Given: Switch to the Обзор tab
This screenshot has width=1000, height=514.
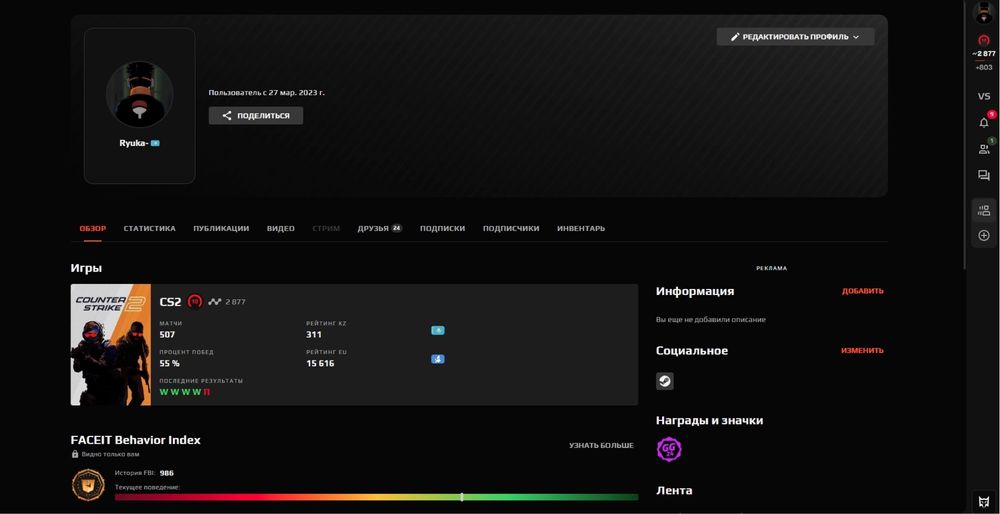Looking at the screenshot, I should coord(92,228).
